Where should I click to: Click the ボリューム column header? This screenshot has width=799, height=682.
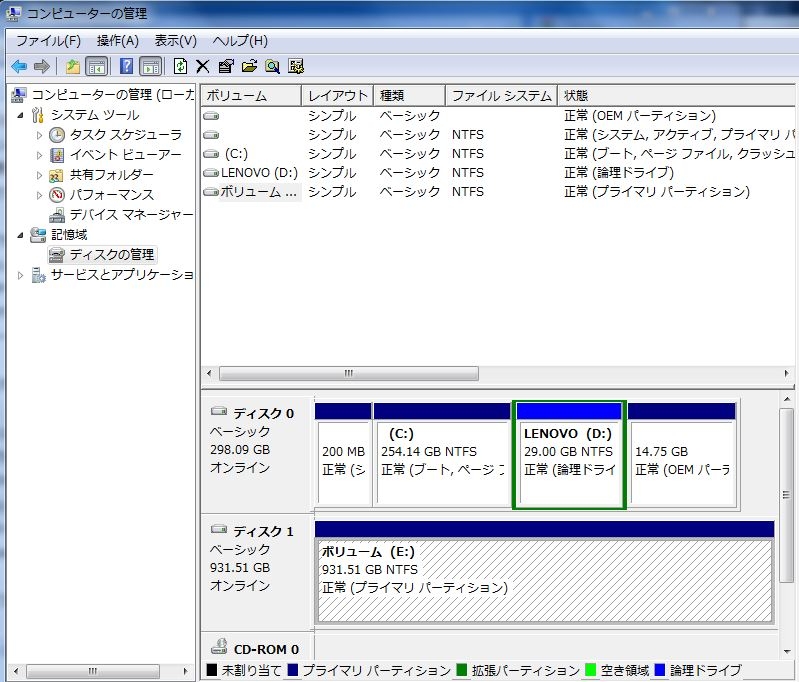coord(251,96)
